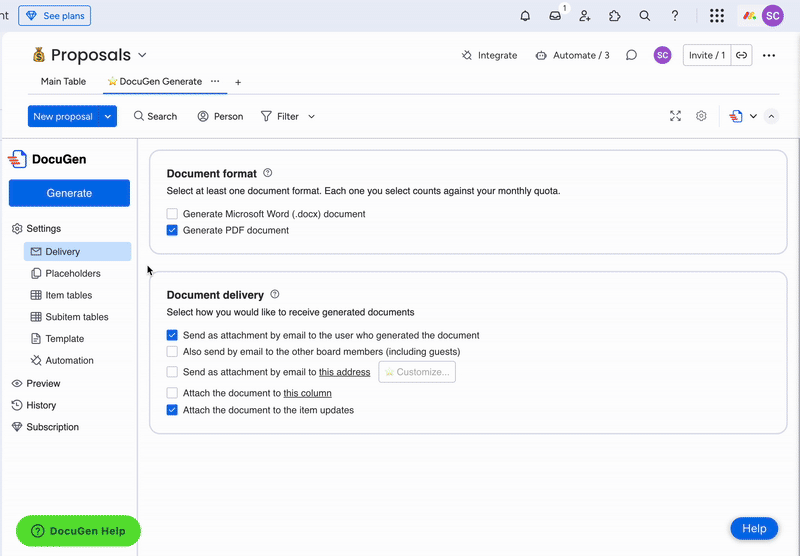This screenshot has width=800, height=556.
Task: Click the SC board member avatar
Action: [662, 55]
